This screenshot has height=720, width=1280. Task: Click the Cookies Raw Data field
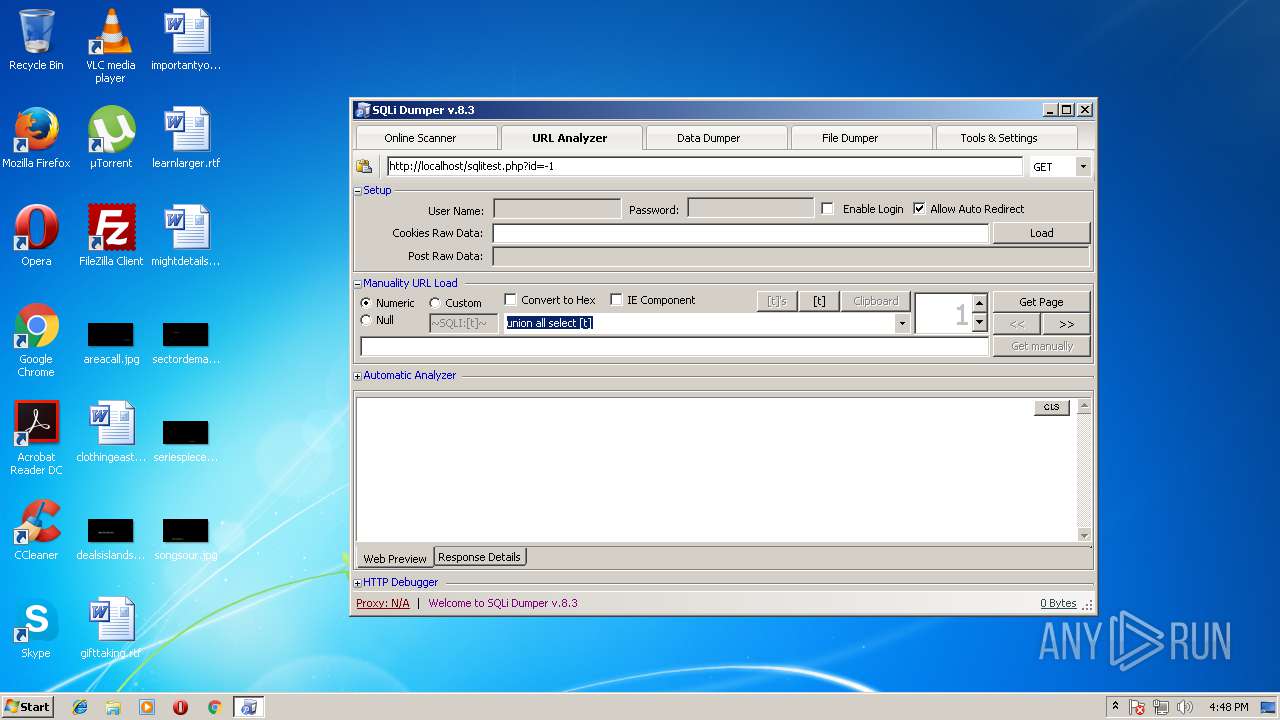pyautogui.click(x=740, y=233)
